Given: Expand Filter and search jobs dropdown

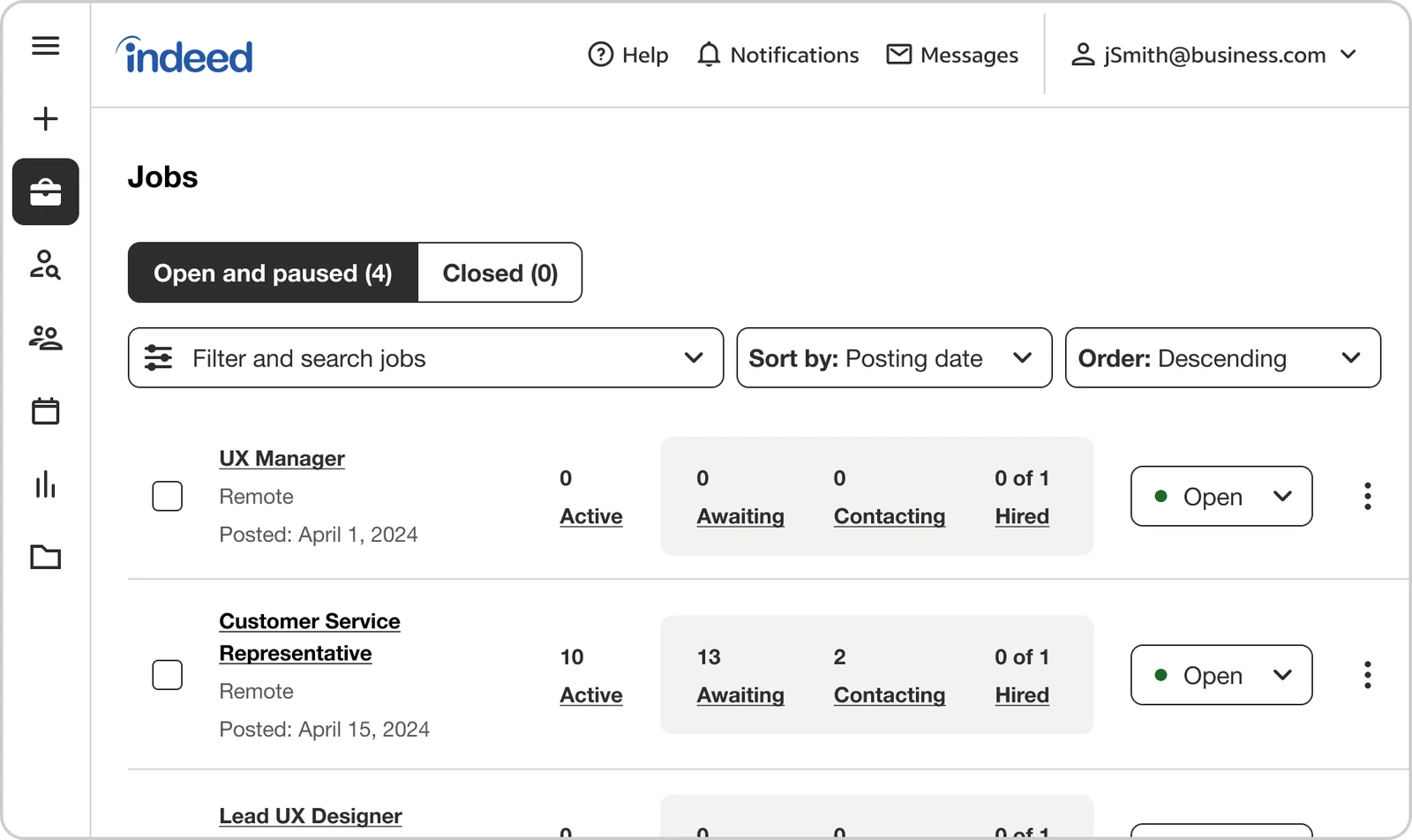Looking at the screenshot, I should pos(425,357).
